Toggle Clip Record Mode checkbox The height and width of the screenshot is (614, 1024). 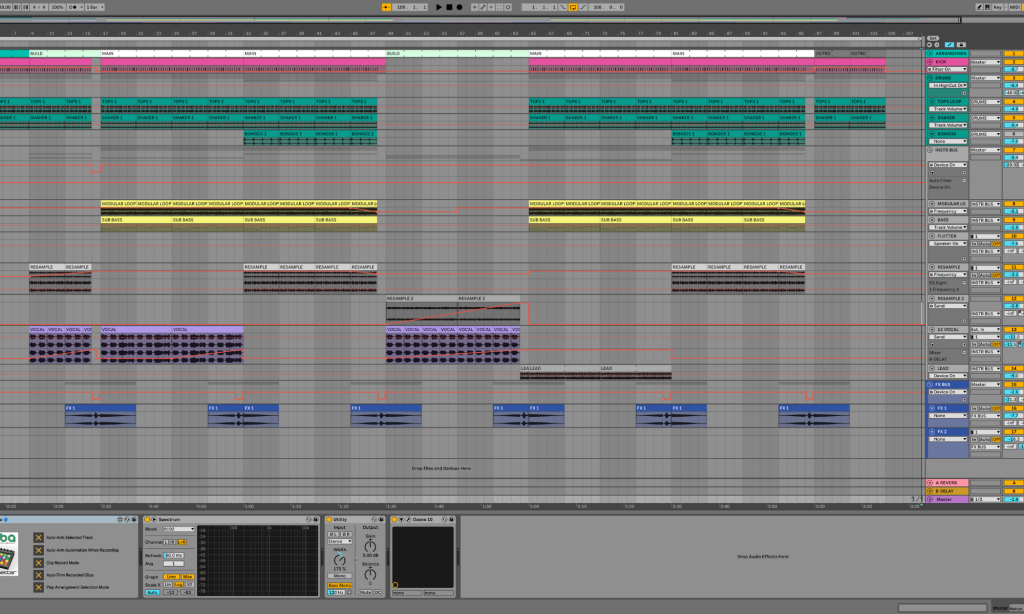pyautogui.click(x=39, y=562)
